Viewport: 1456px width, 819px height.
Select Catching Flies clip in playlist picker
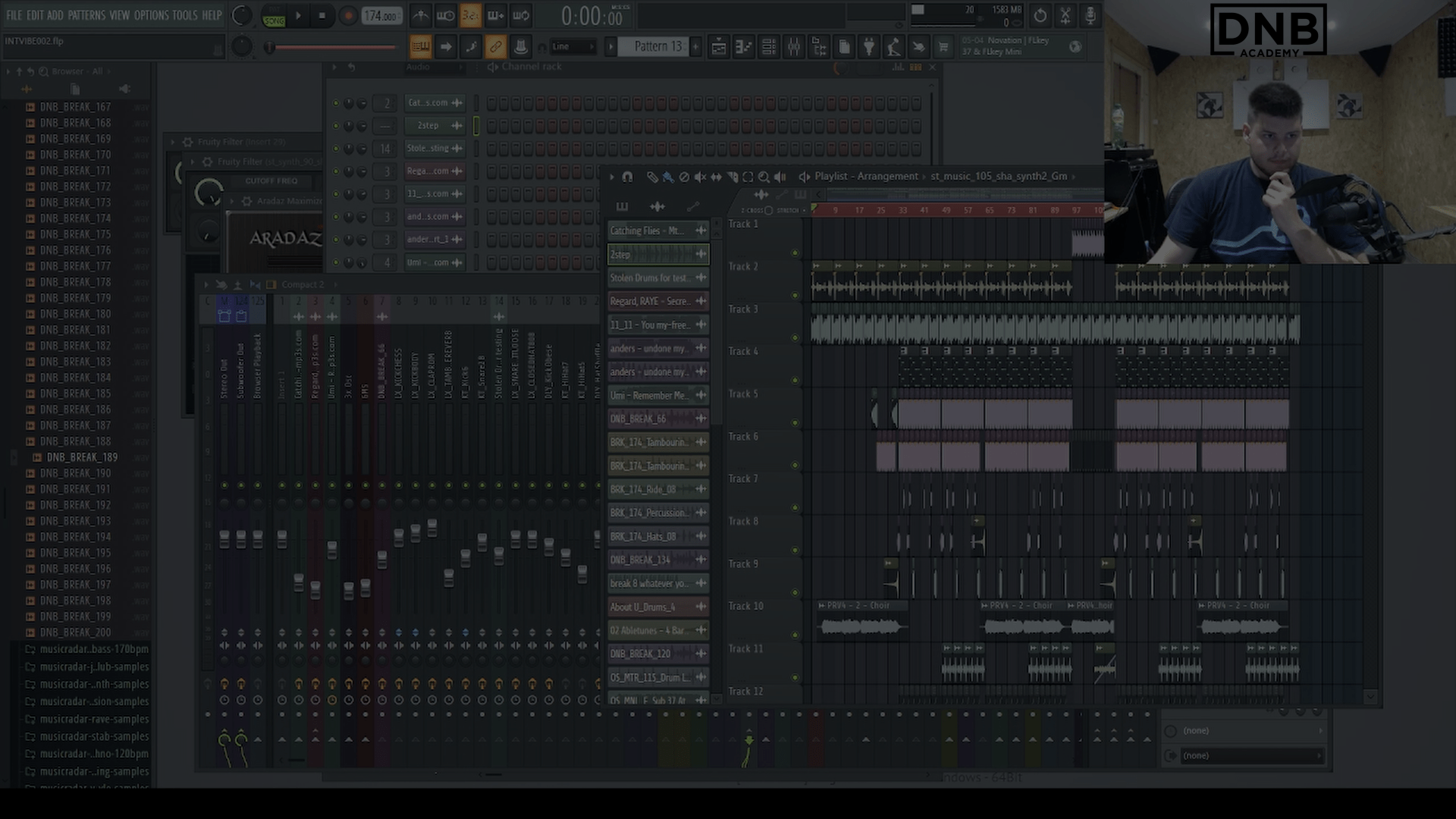pyautogui.click(x=658, y=231)
